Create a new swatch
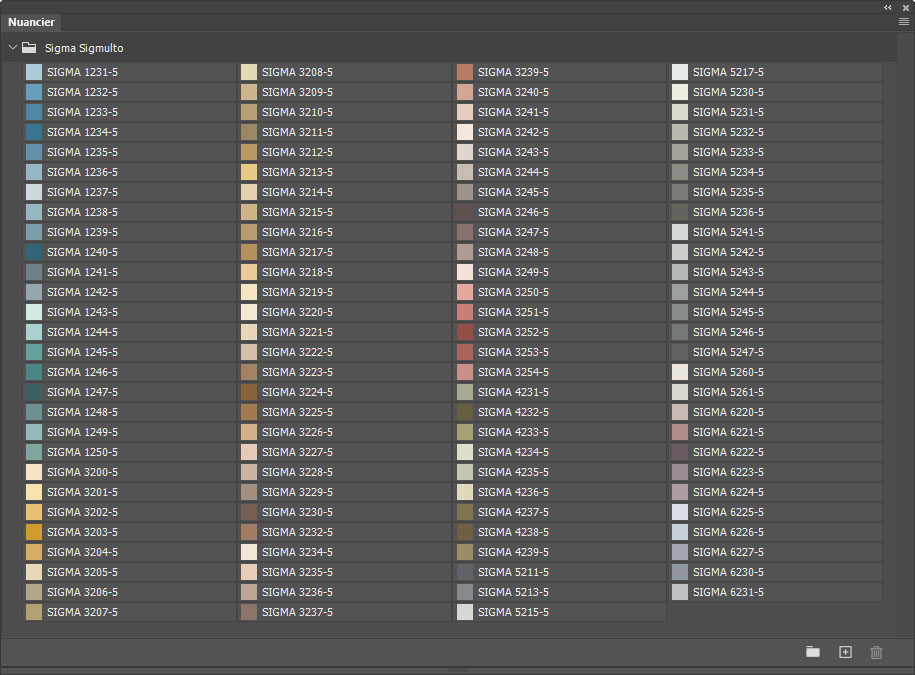This screenshot has height=675, width=915. click(845, 652)
